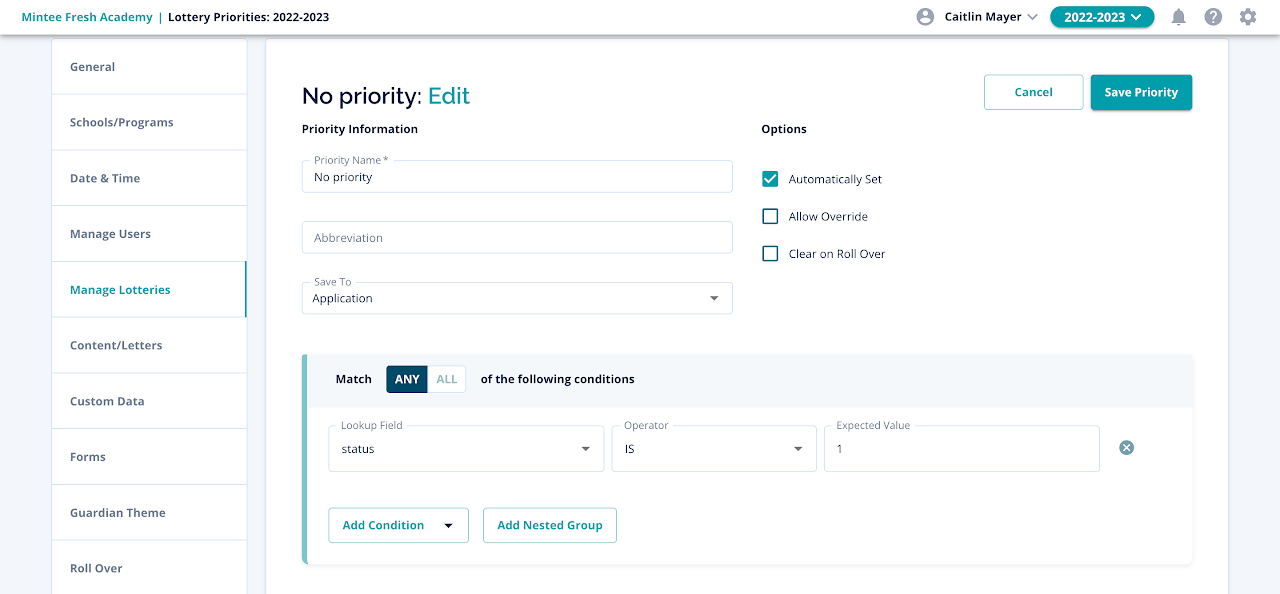Click the Add Nested Group button
The height and width of the screenshot is (594, 1280).
(549, 525)
